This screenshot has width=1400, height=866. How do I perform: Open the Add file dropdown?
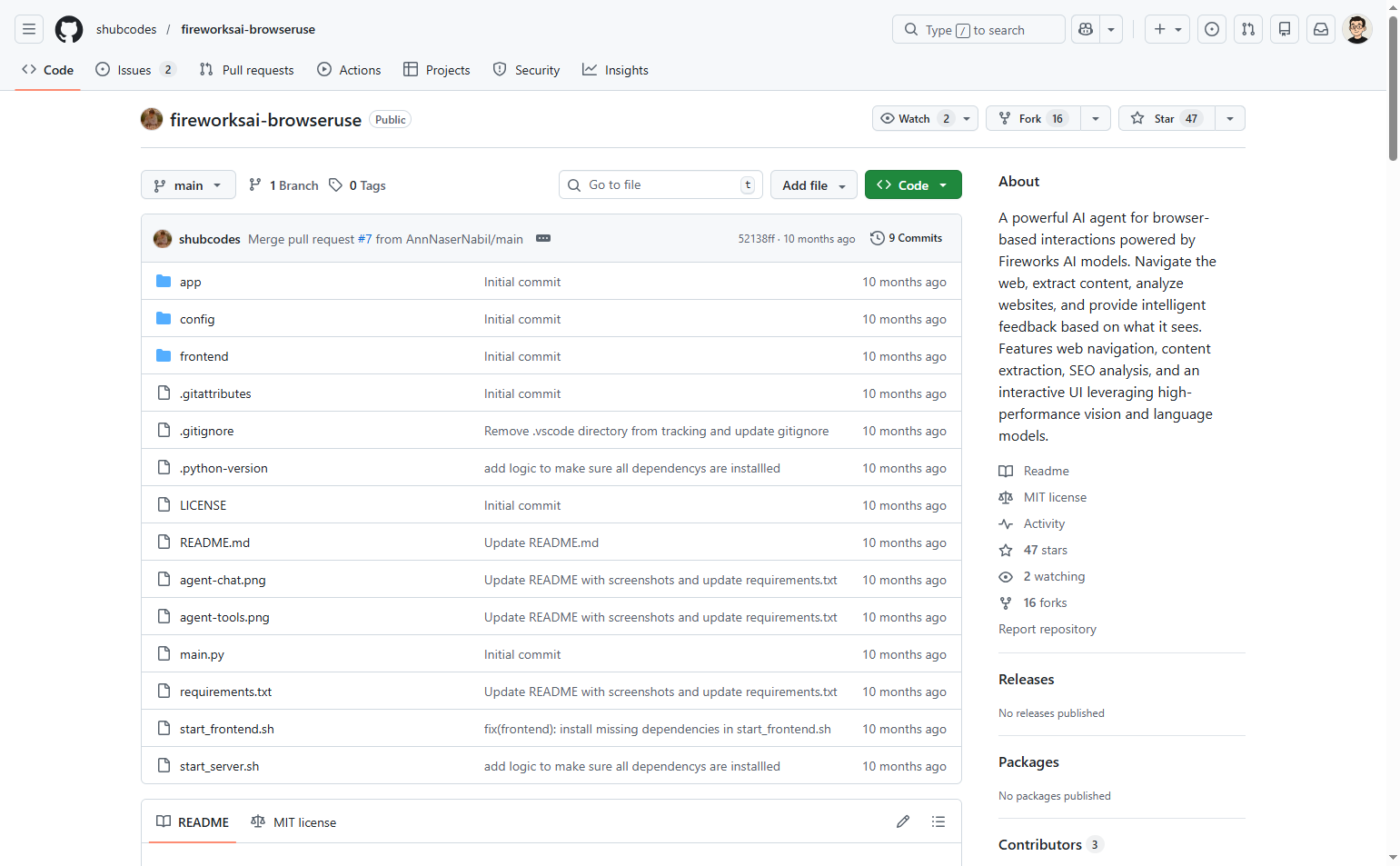[x=814, y=185]
